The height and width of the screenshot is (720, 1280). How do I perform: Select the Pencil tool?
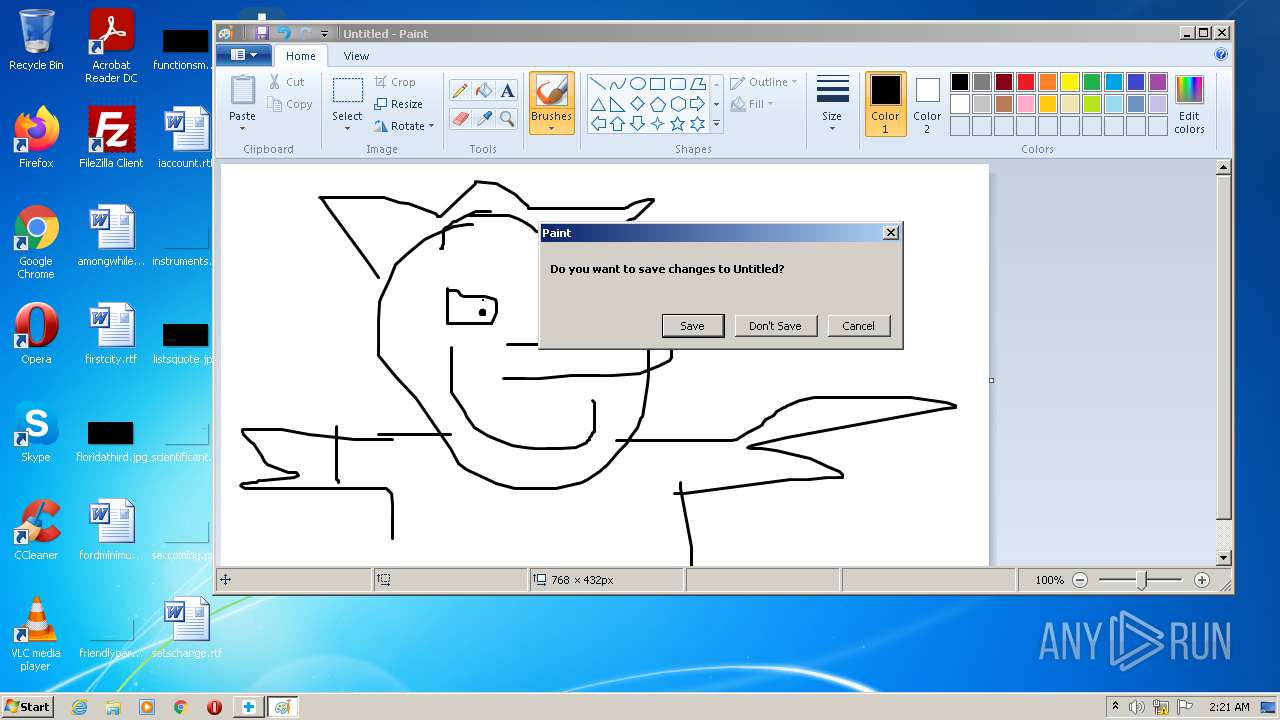pos(460,91)
